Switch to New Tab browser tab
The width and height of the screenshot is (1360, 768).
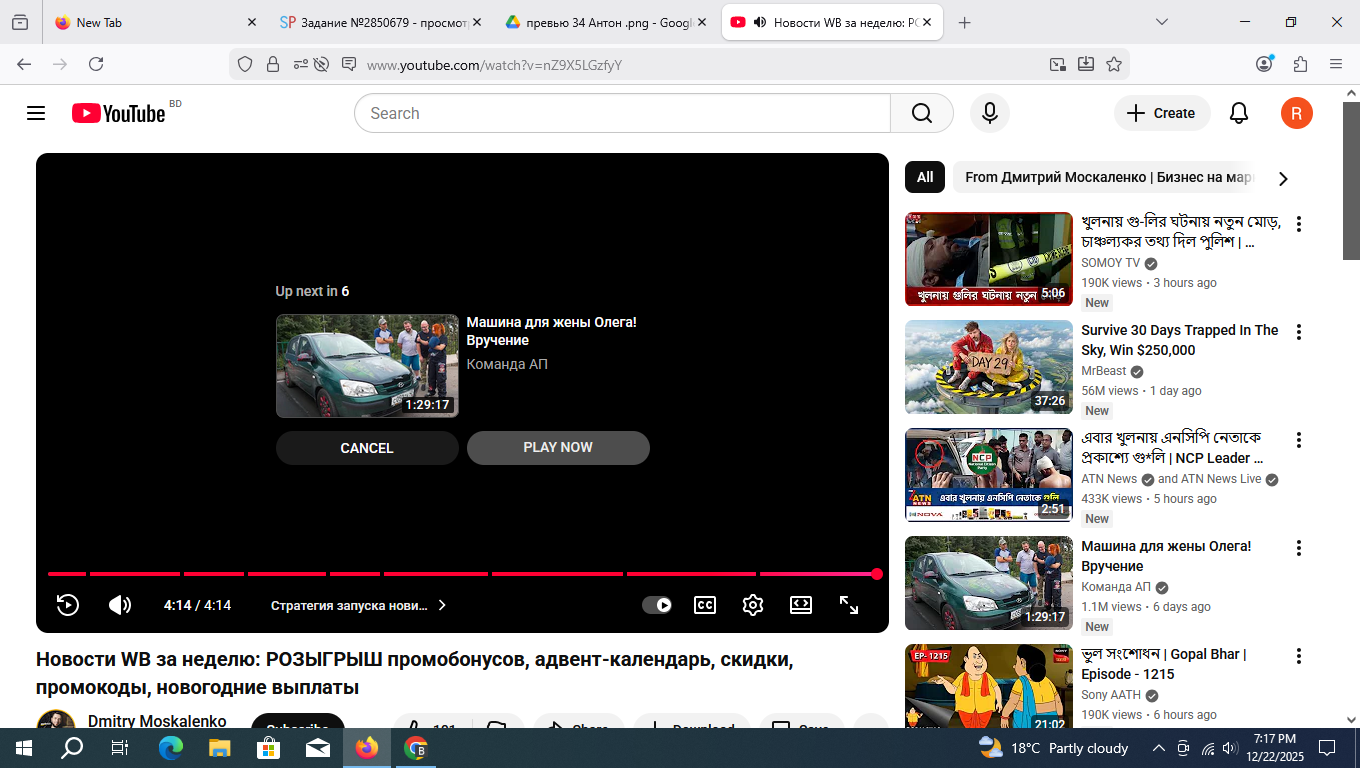(156, 22)
